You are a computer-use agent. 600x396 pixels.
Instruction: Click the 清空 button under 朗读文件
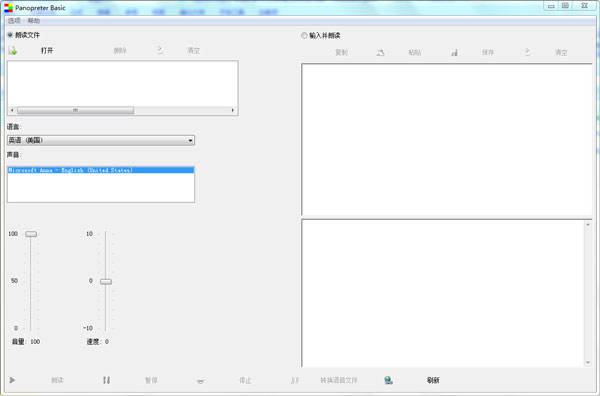pyautogui.click(x=194, y=51)
